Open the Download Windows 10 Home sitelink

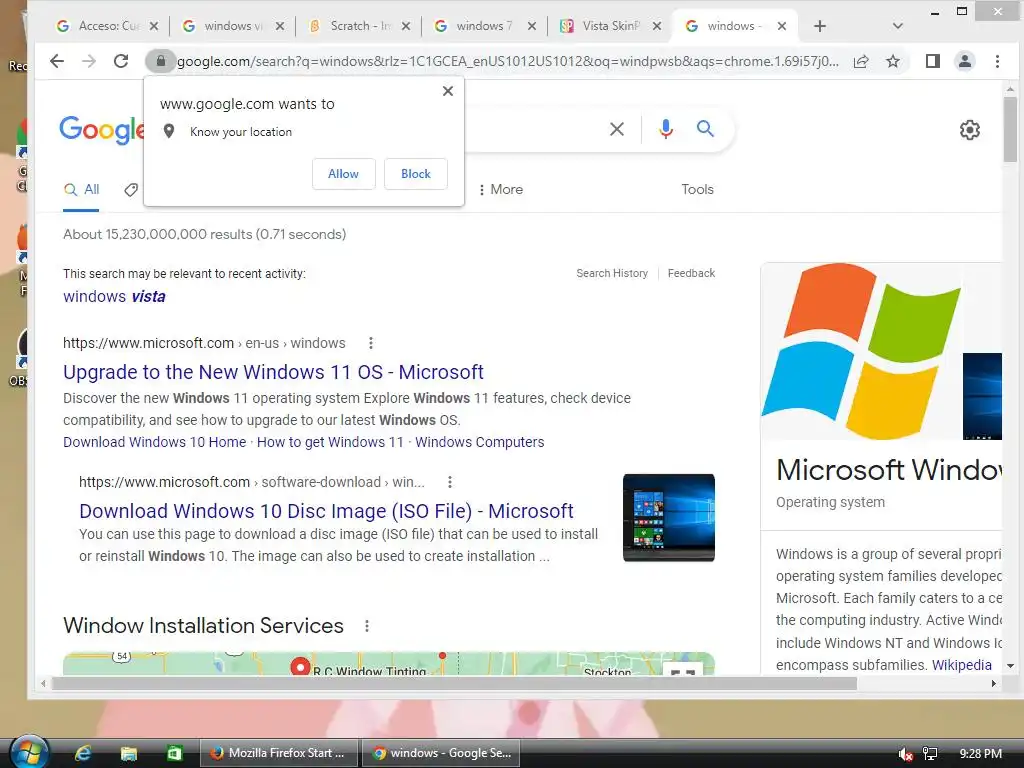click(x=155, y=442)
